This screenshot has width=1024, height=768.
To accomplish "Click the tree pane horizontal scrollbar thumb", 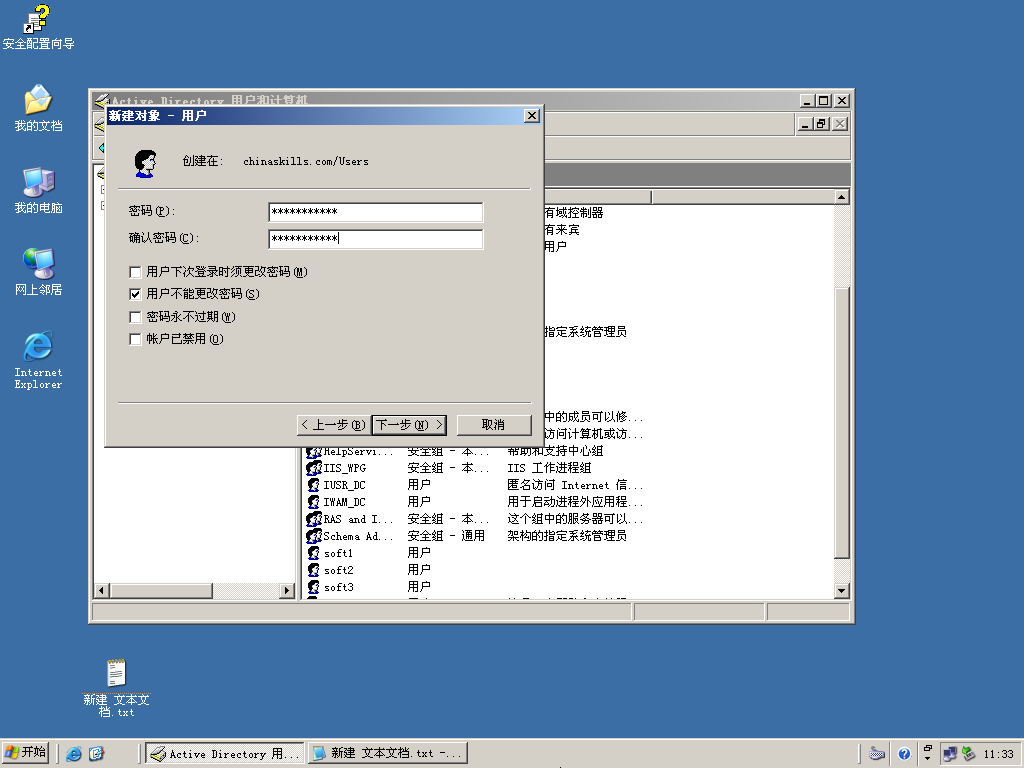I will click(161, 590).
